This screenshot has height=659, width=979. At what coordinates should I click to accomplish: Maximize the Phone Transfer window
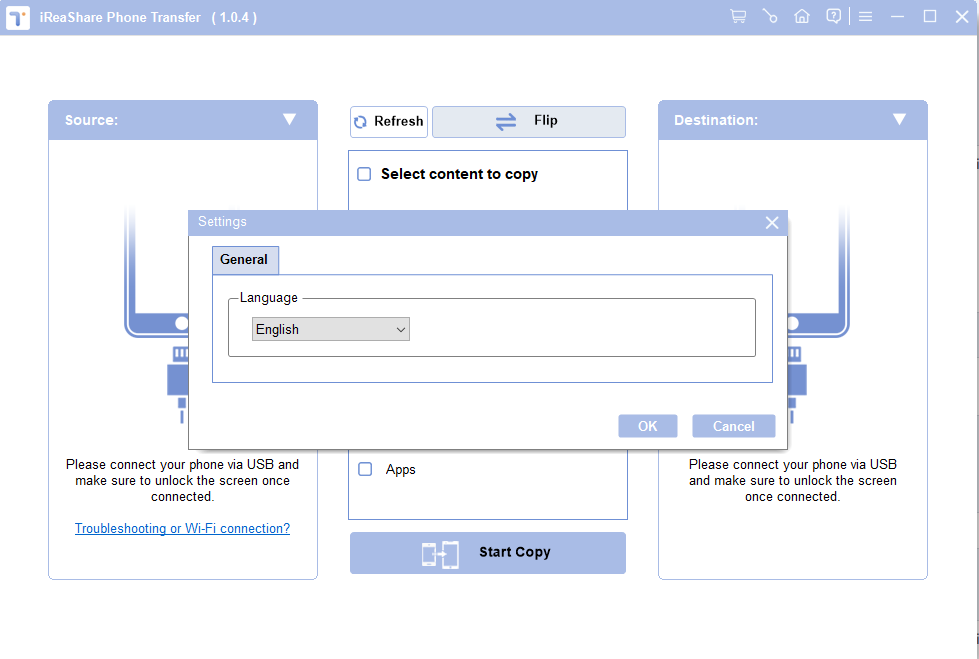(930, 17)
